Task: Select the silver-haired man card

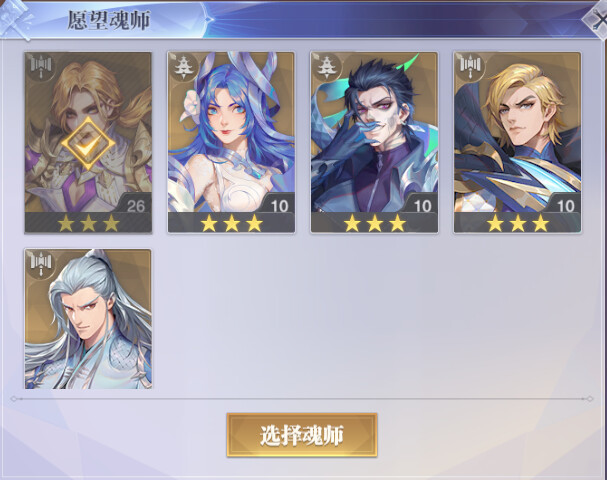Action: tap(88, 319)
